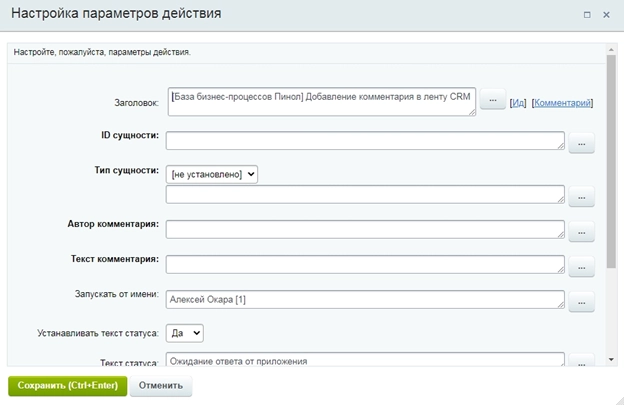Image resolution: width=624 pixels, height=405 pixels.
Task: Open value picker for ID сущности field
Action: point(581,143)
